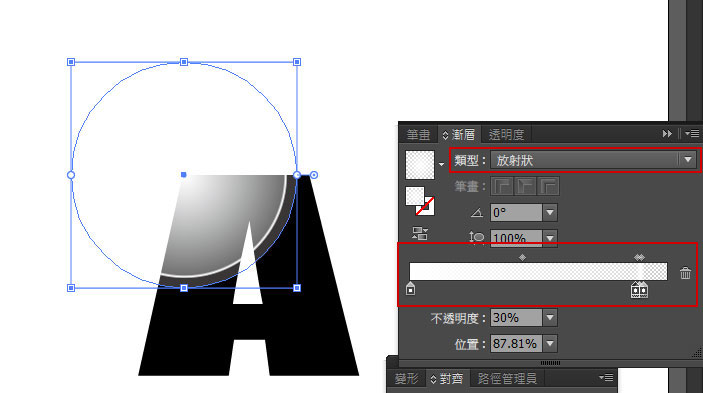
Task: Select the fill swatch in gradient panel
Action: pos(415,196)
